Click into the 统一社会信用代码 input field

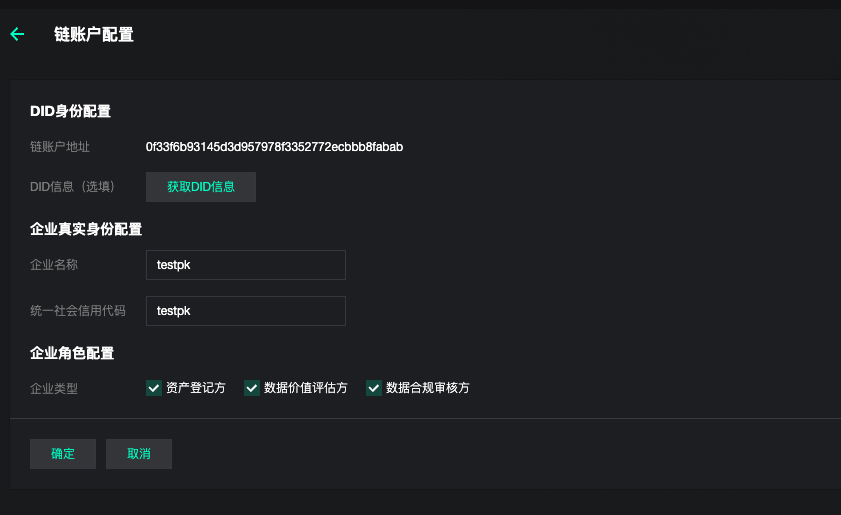pos(245,311)
